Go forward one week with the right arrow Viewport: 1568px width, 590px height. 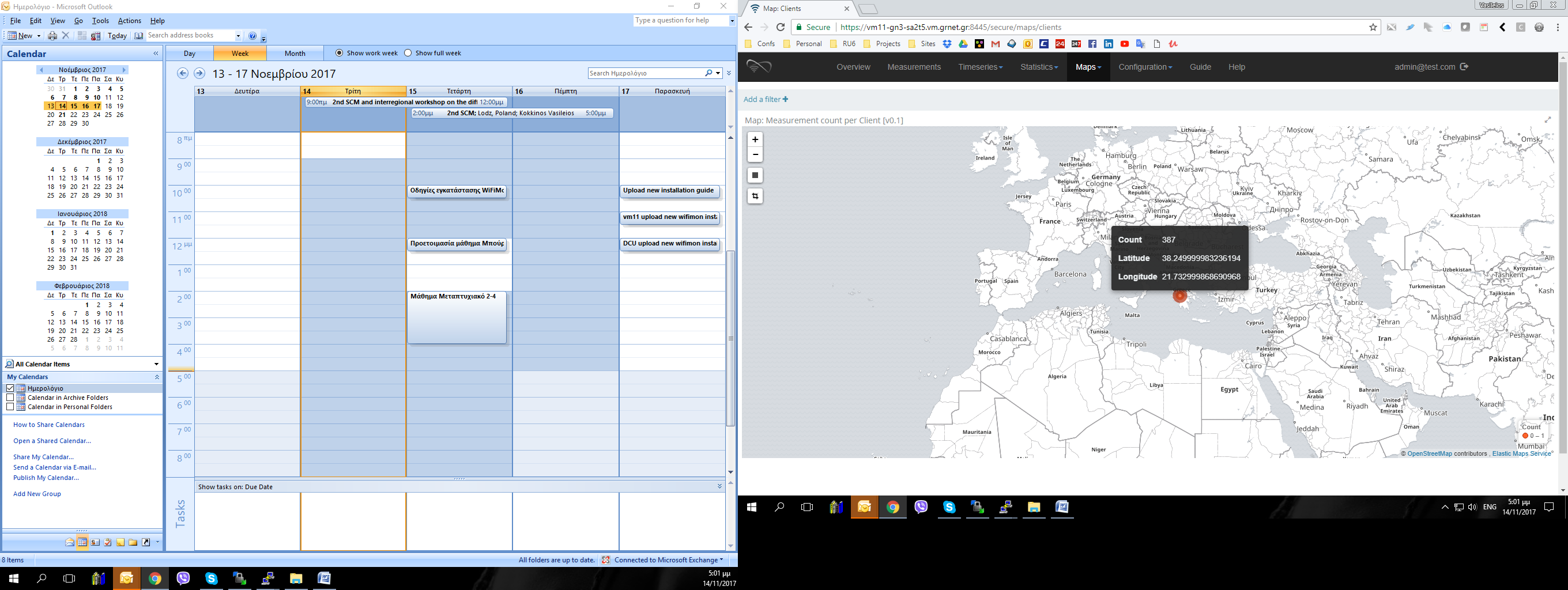[x=199, y=73]
